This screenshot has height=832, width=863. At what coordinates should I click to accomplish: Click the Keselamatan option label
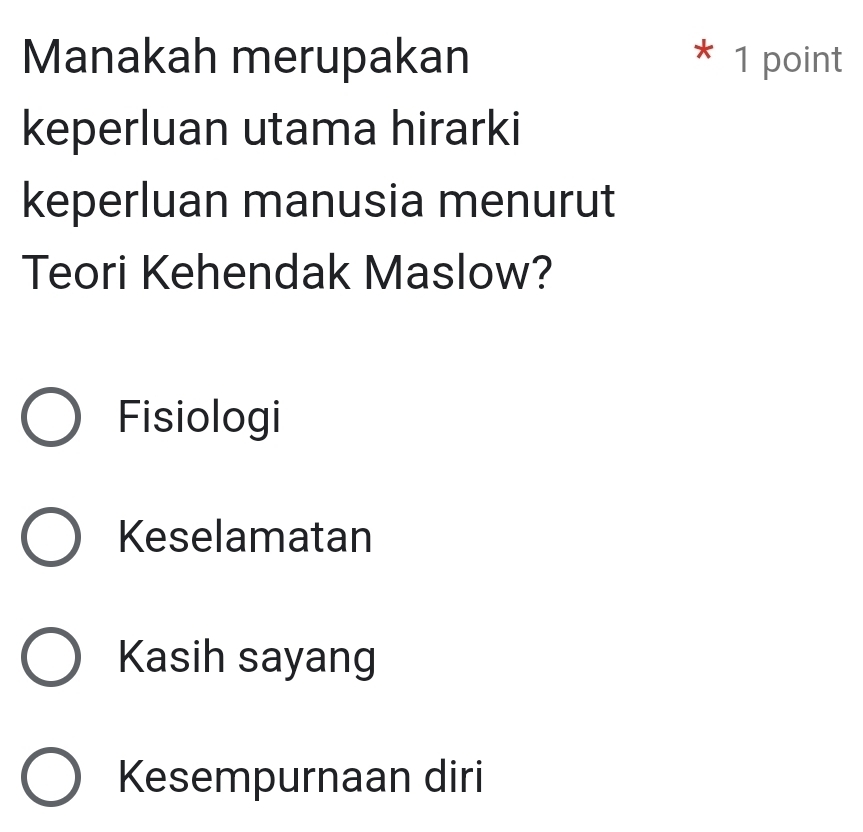[245, 538]
